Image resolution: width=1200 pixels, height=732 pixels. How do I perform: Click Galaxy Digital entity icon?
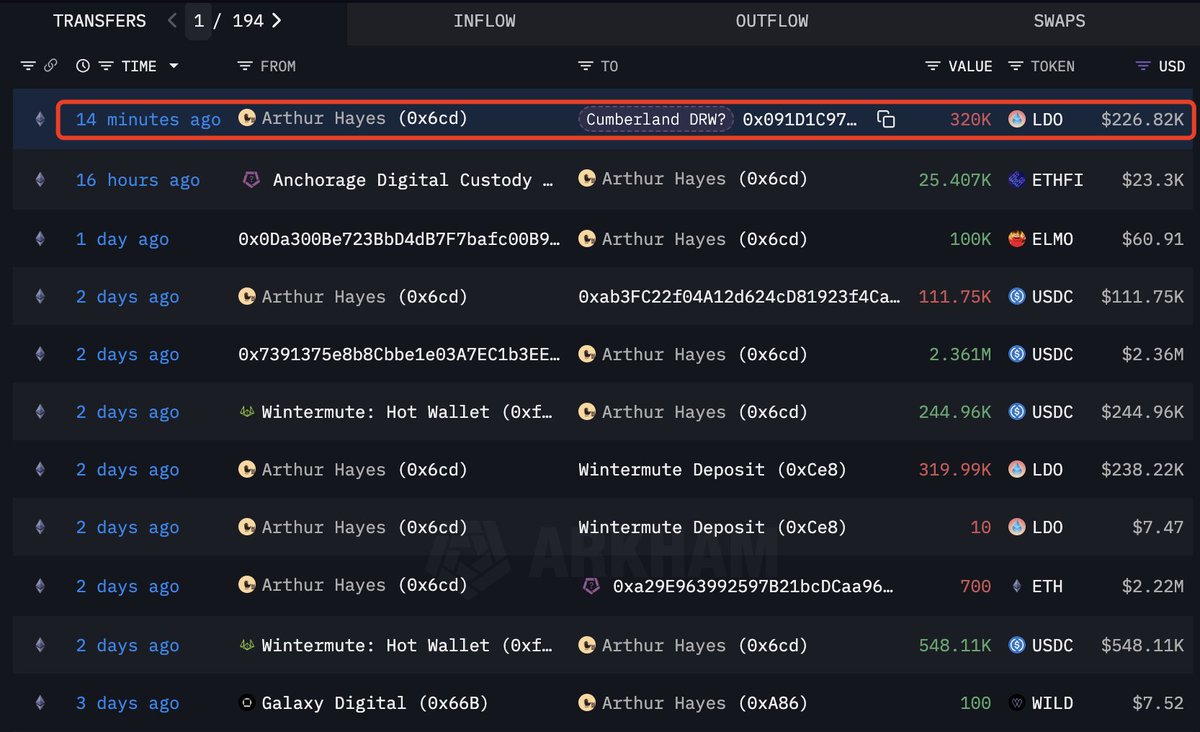click(x=247, y=703)
